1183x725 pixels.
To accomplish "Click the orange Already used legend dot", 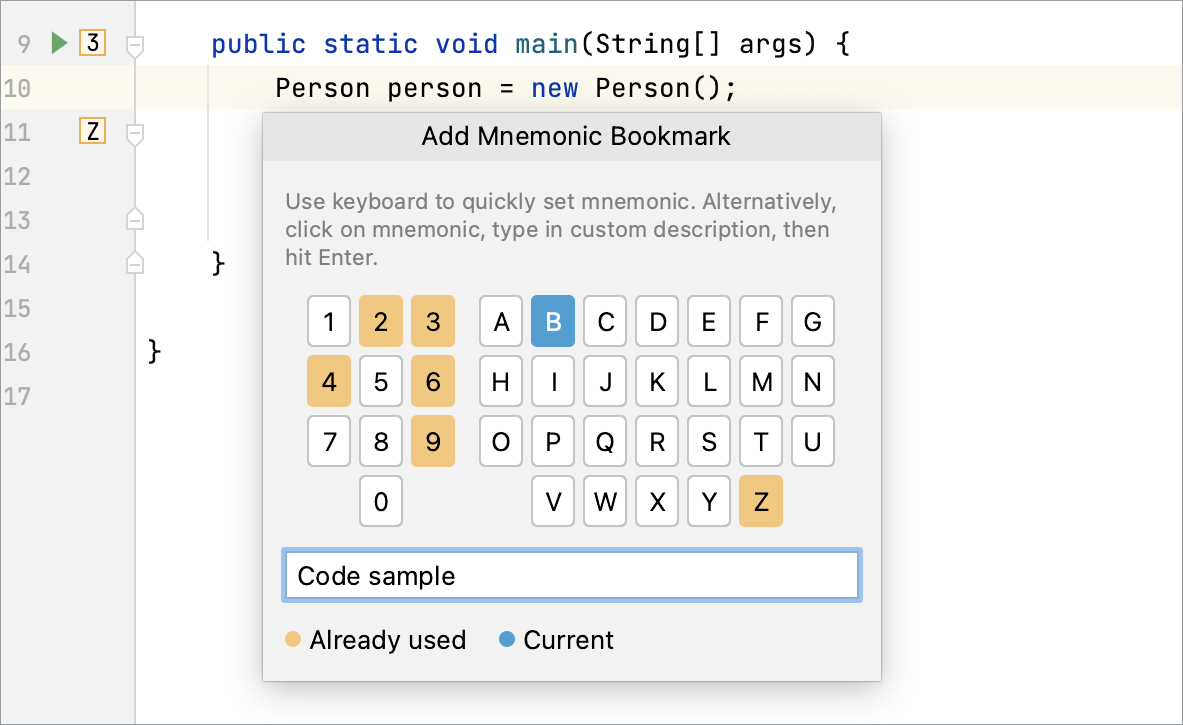I will [293, 640].
